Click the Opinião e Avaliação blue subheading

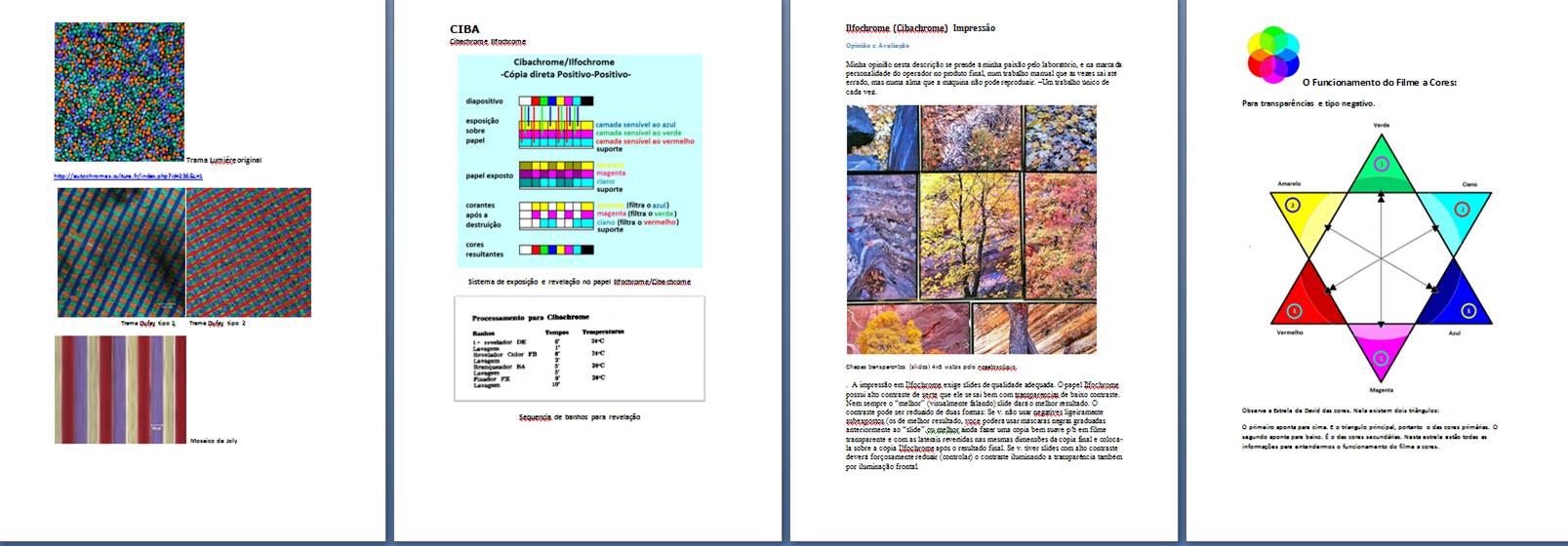[x=877, y=46]
